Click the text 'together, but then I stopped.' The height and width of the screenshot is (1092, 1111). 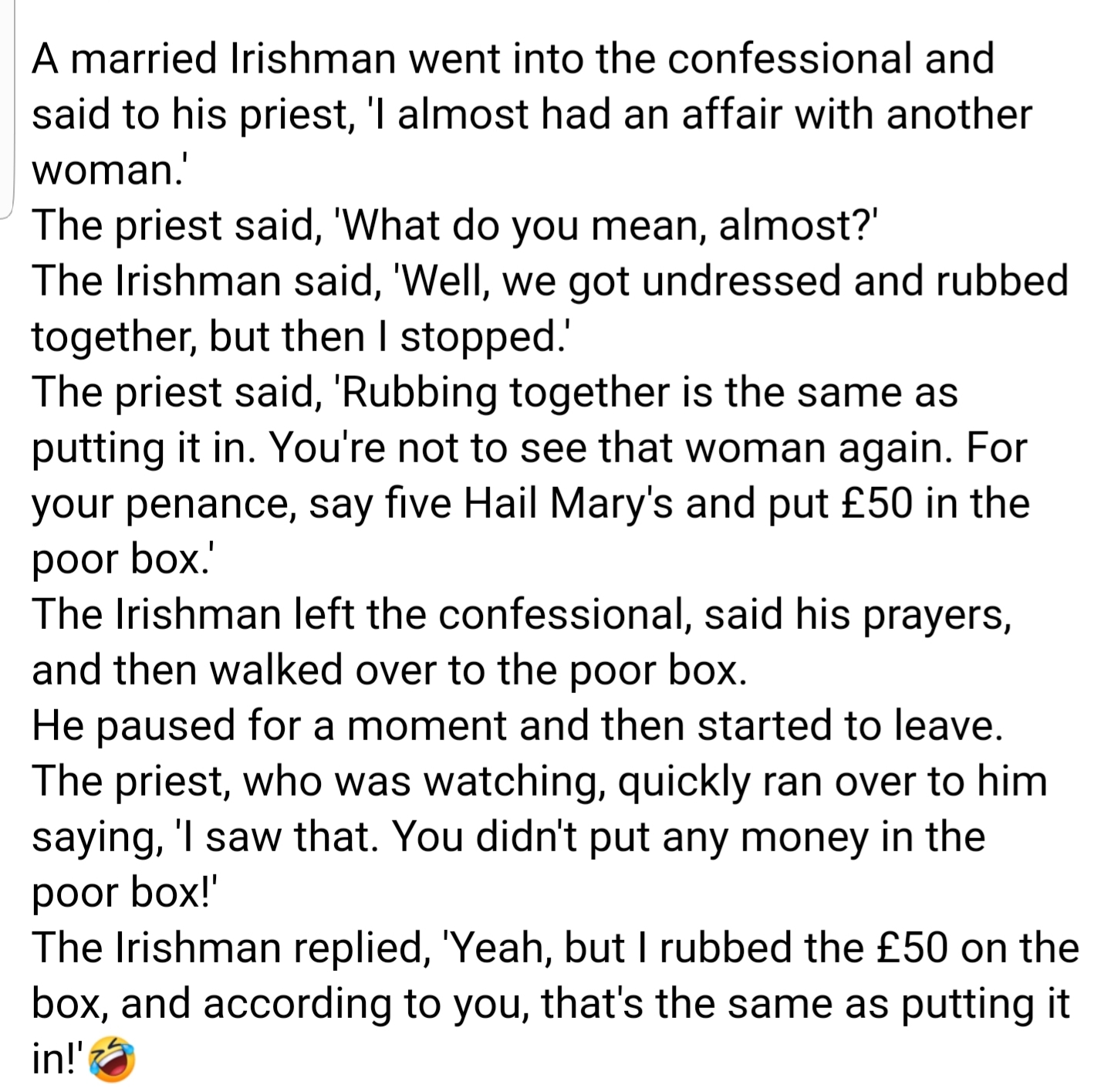[x=299, y=337]
